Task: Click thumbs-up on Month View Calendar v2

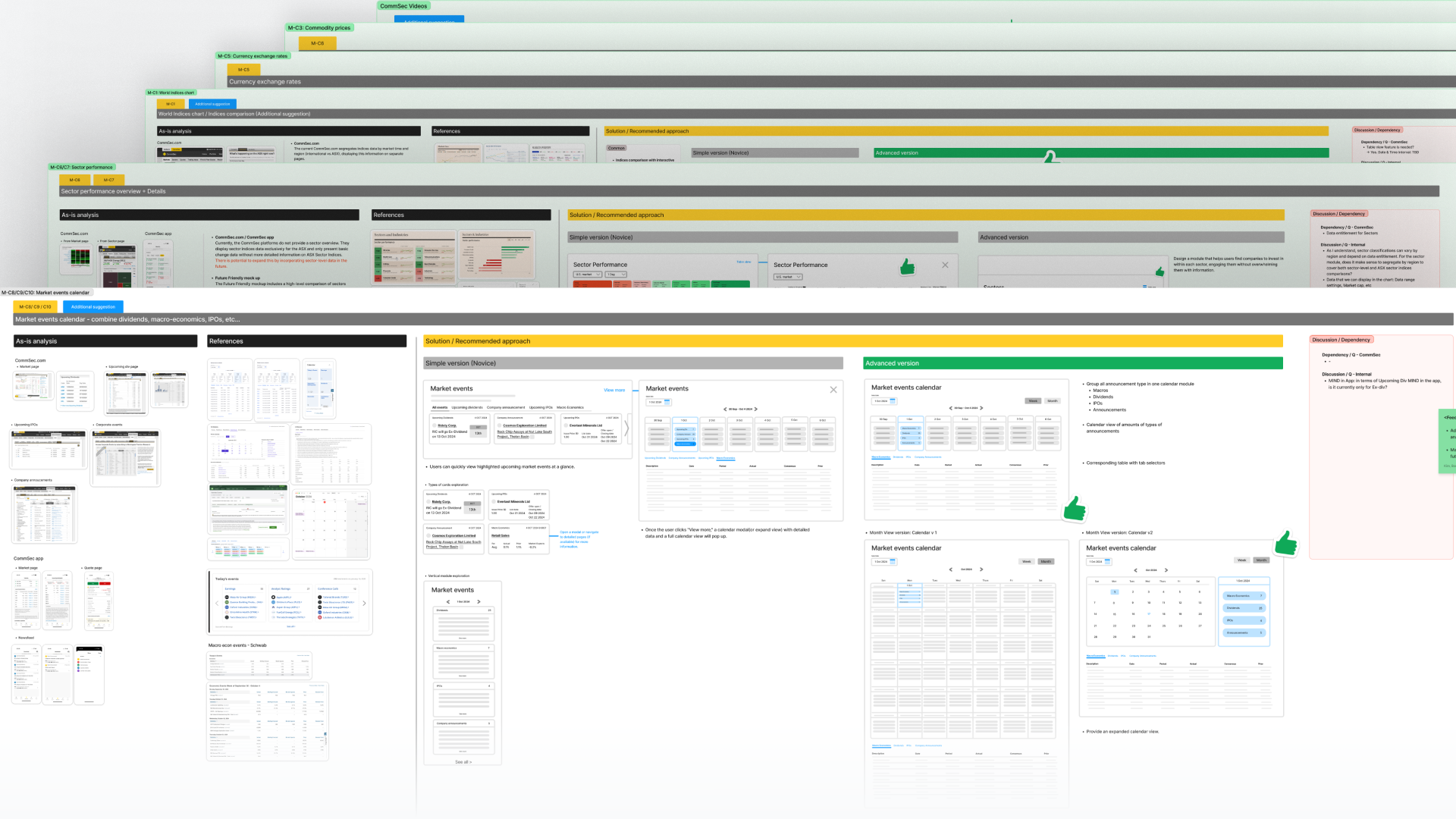Action: (1285, 543)
